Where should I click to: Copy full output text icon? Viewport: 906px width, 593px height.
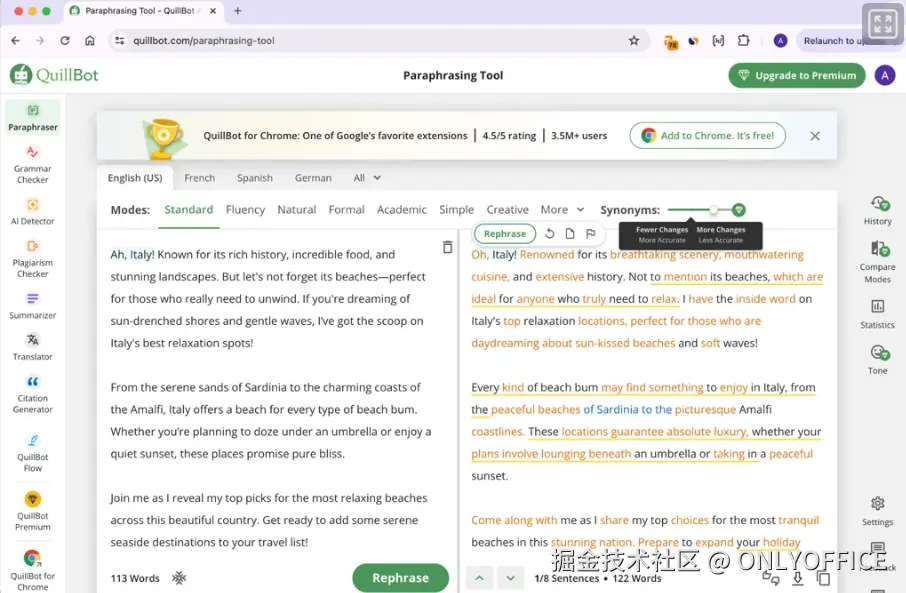824,578
